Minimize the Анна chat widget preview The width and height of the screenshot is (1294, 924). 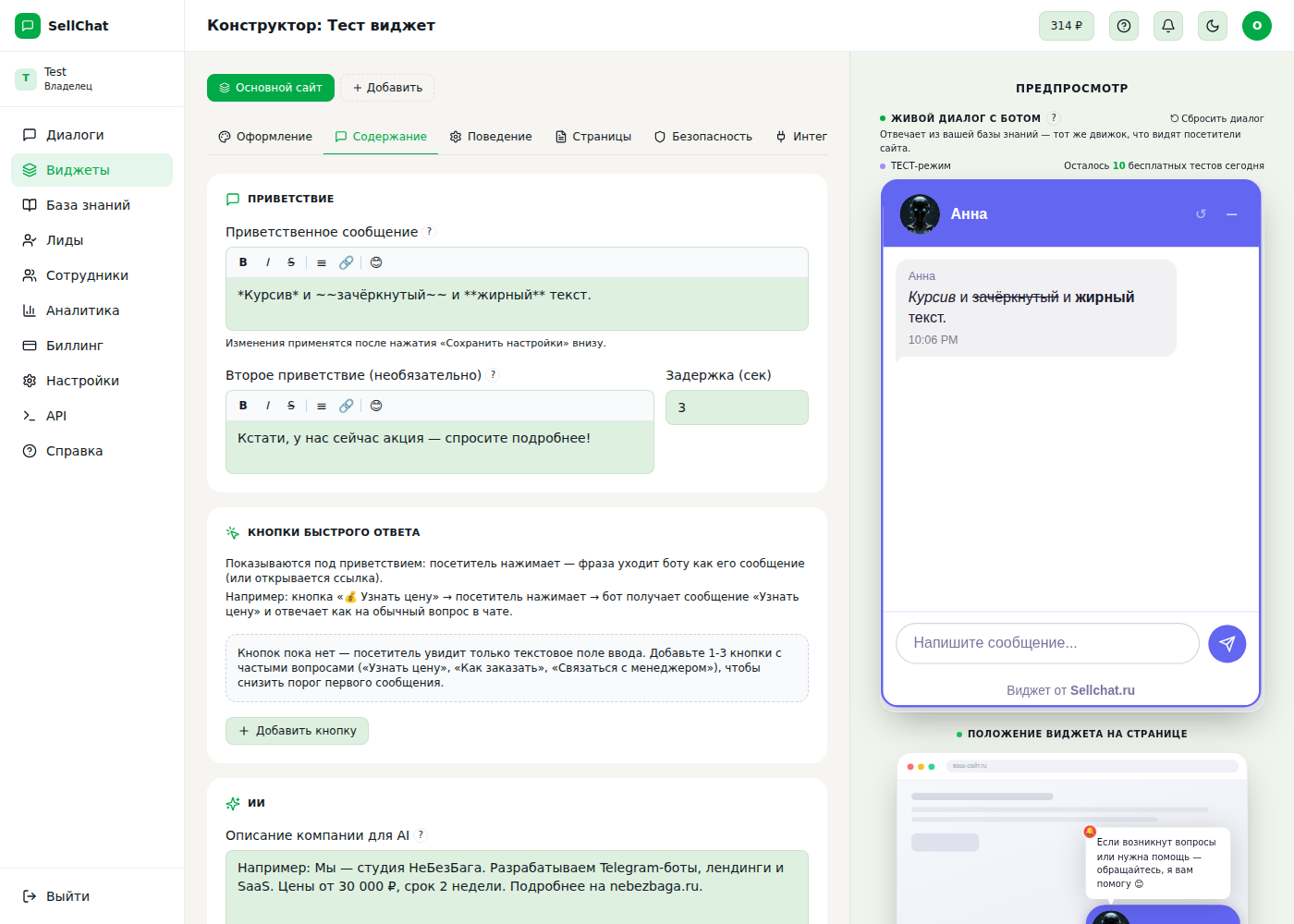[x=1232, y=213]
